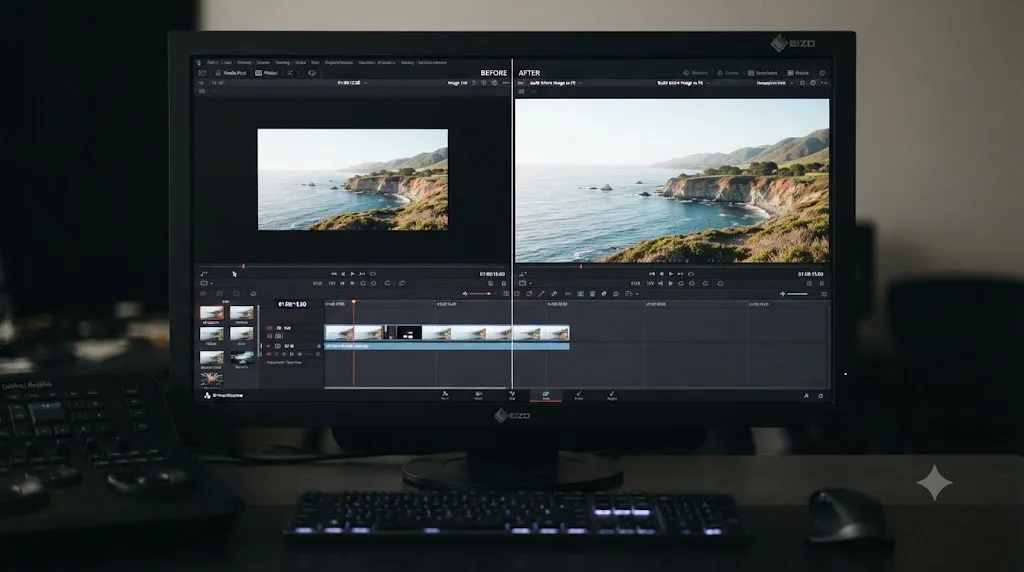The image size is (1024, 572).
Task: Select the red burst thumbnail in the media pool
Action: pos(211,379)
